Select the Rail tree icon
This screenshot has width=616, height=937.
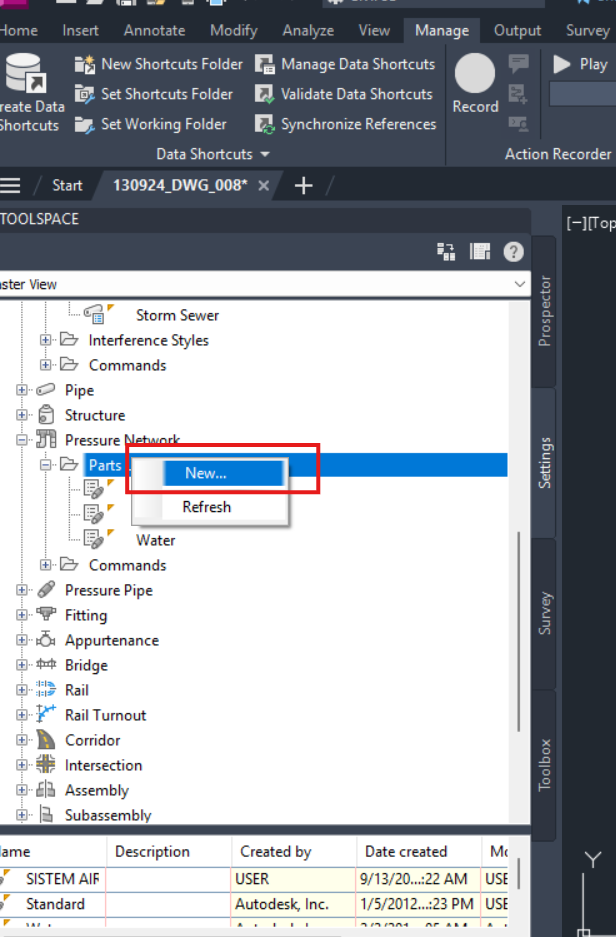click(x=46, y=690)
